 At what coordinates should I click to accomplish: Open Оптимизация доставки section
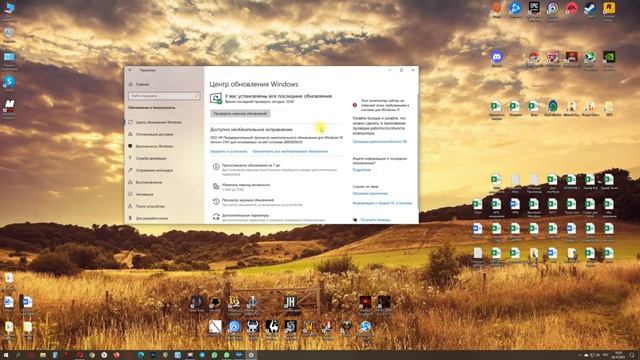click(x=154, y=134)
